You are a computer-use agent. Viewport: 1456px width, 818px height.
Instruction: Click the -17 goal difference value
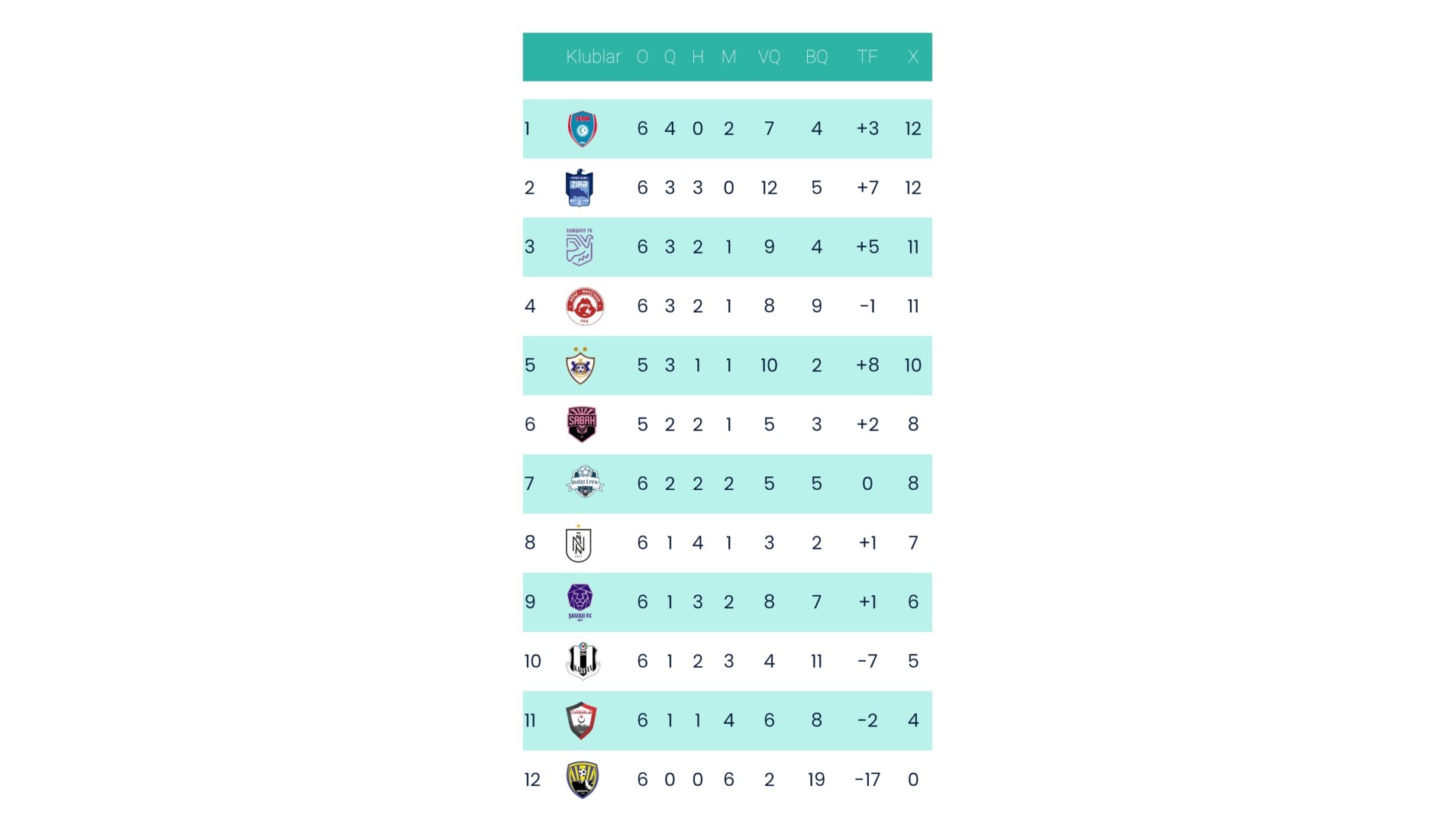(x=867, y=780)
